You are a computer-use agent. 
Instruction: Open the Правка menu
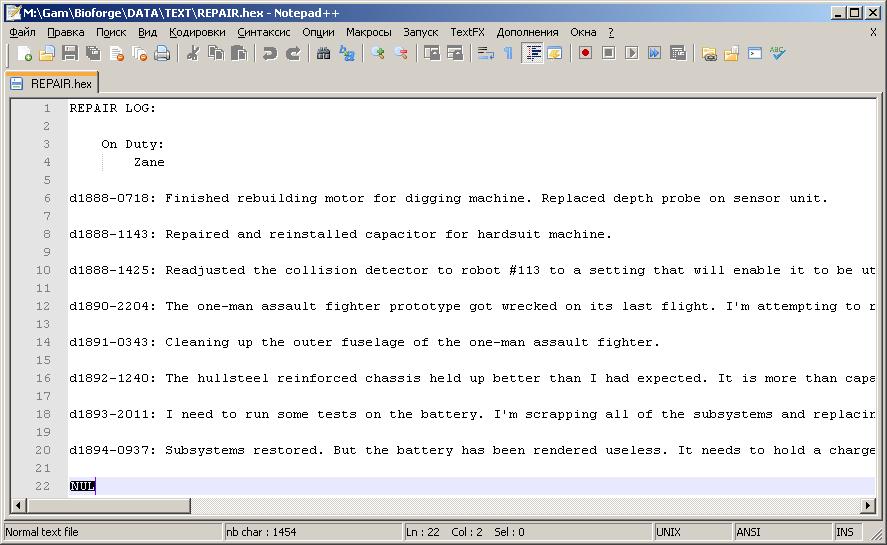(66, 32)
